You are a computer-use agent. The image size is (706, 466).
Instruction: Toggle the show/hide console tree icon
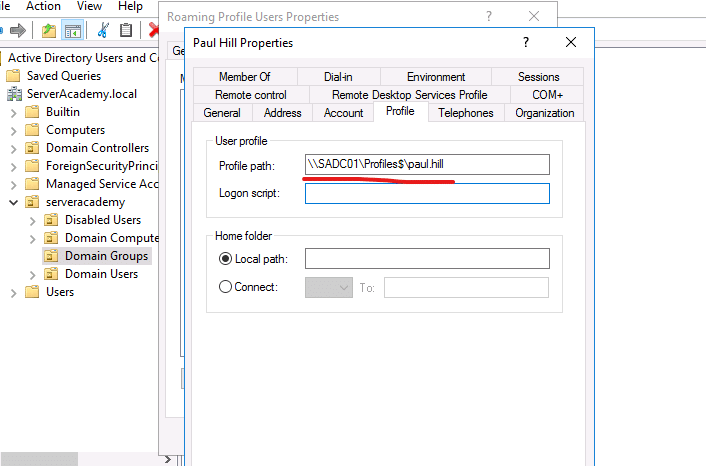coord(73,31)
